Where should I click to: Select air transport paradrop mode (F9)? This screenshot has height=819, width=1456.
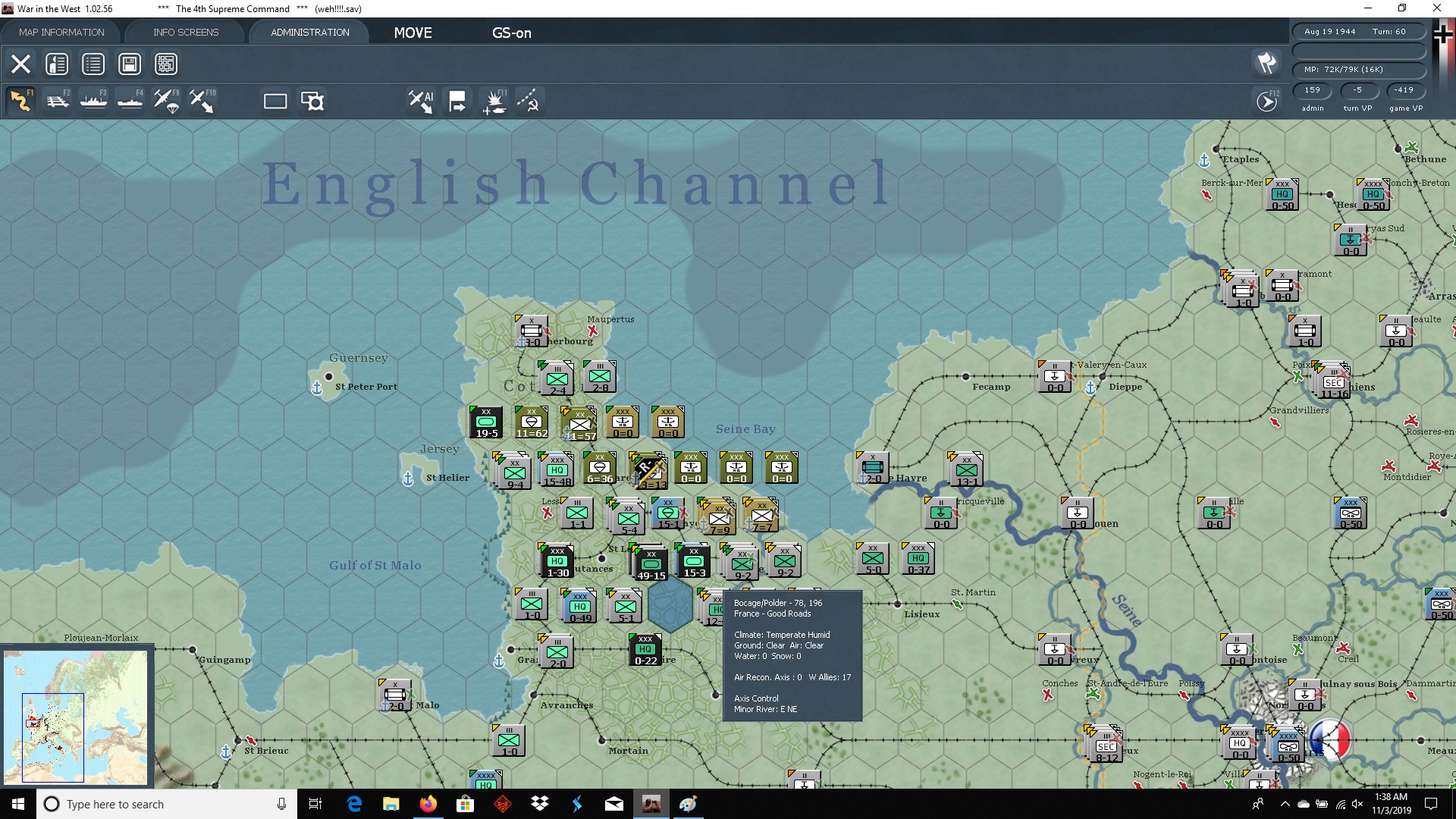167,101
